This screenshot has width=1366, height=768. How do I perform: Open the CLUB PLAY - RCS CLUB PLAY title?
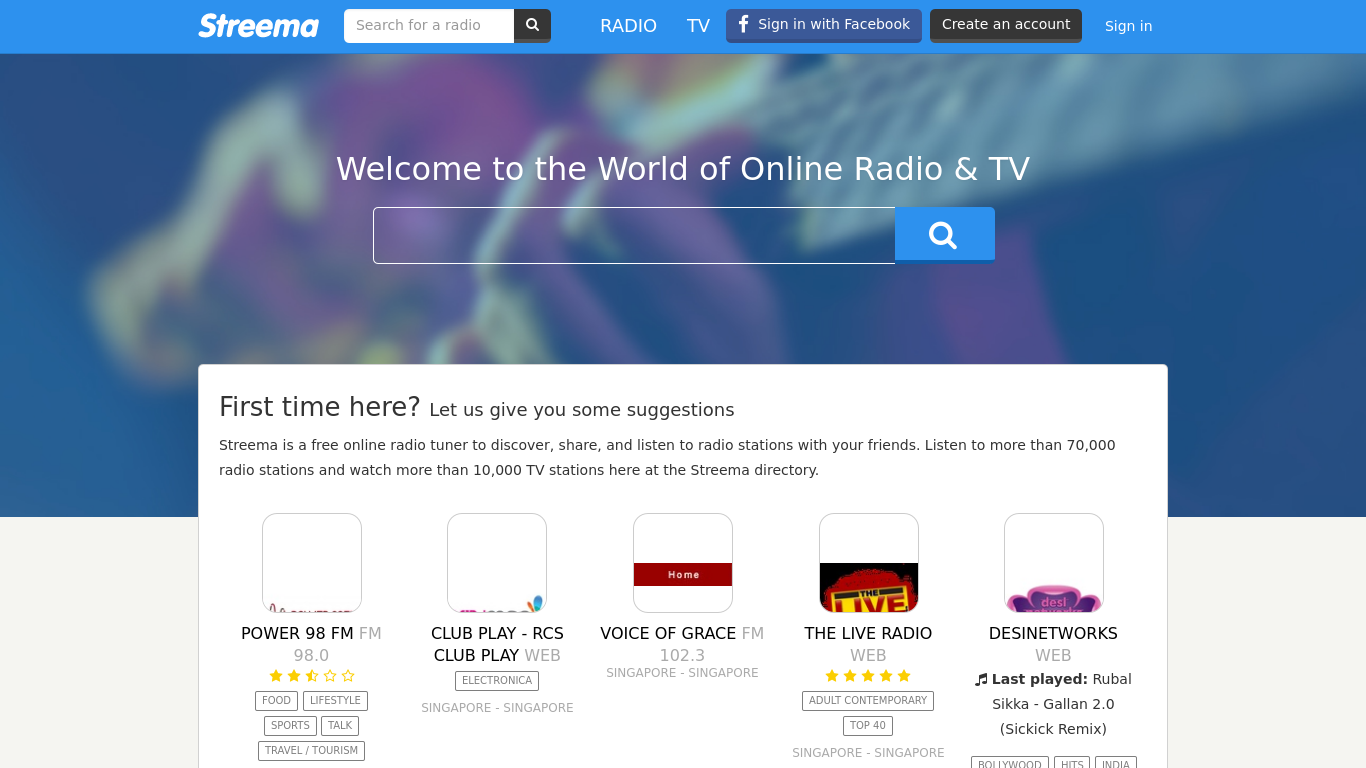pos(497,644)
